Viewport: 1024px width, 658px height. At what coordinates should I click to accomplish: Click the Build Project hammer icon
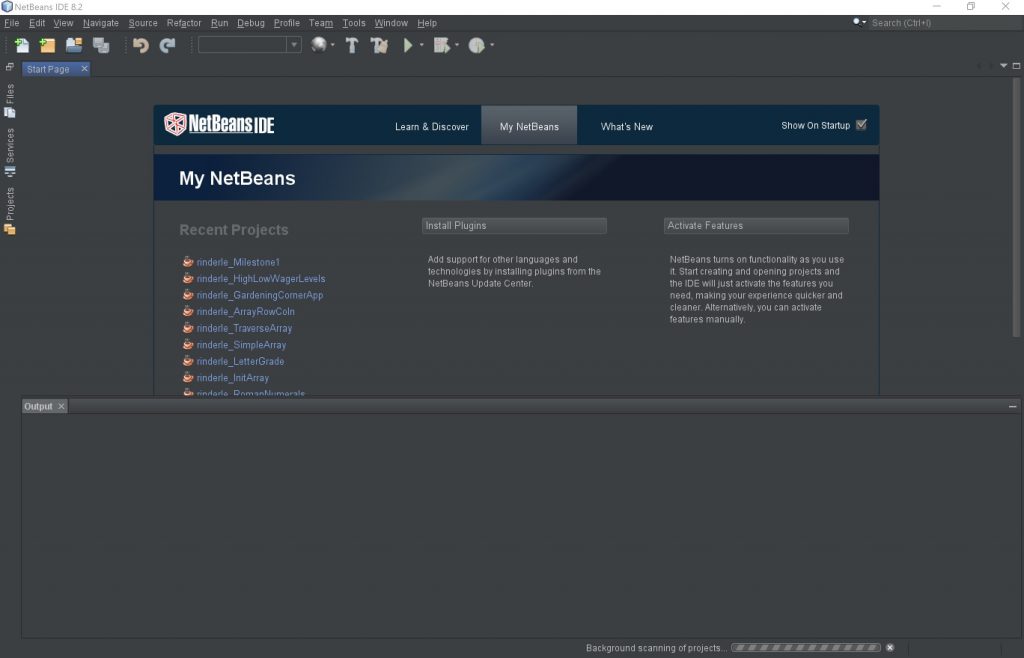pyautogui.click(x=352, y=45)
